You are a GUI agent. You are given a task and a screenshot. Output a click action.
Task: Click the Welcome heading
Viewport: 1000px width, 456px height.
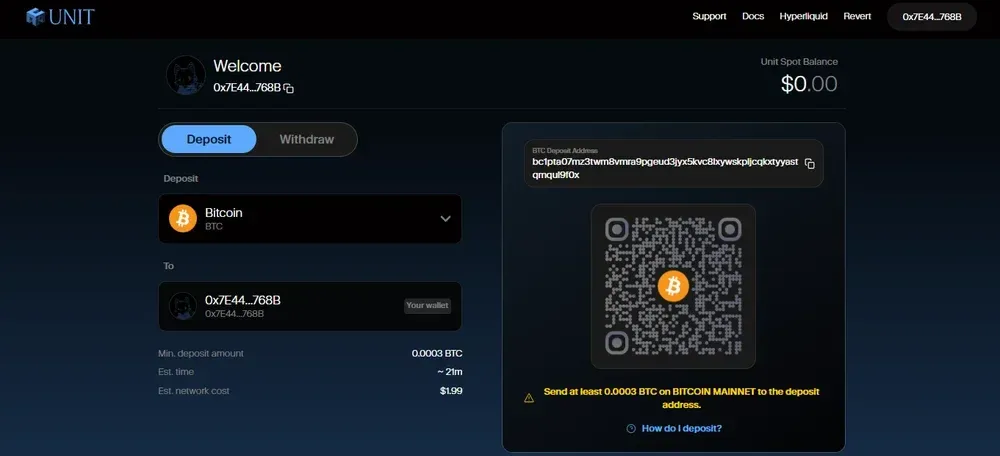(247, 66)
